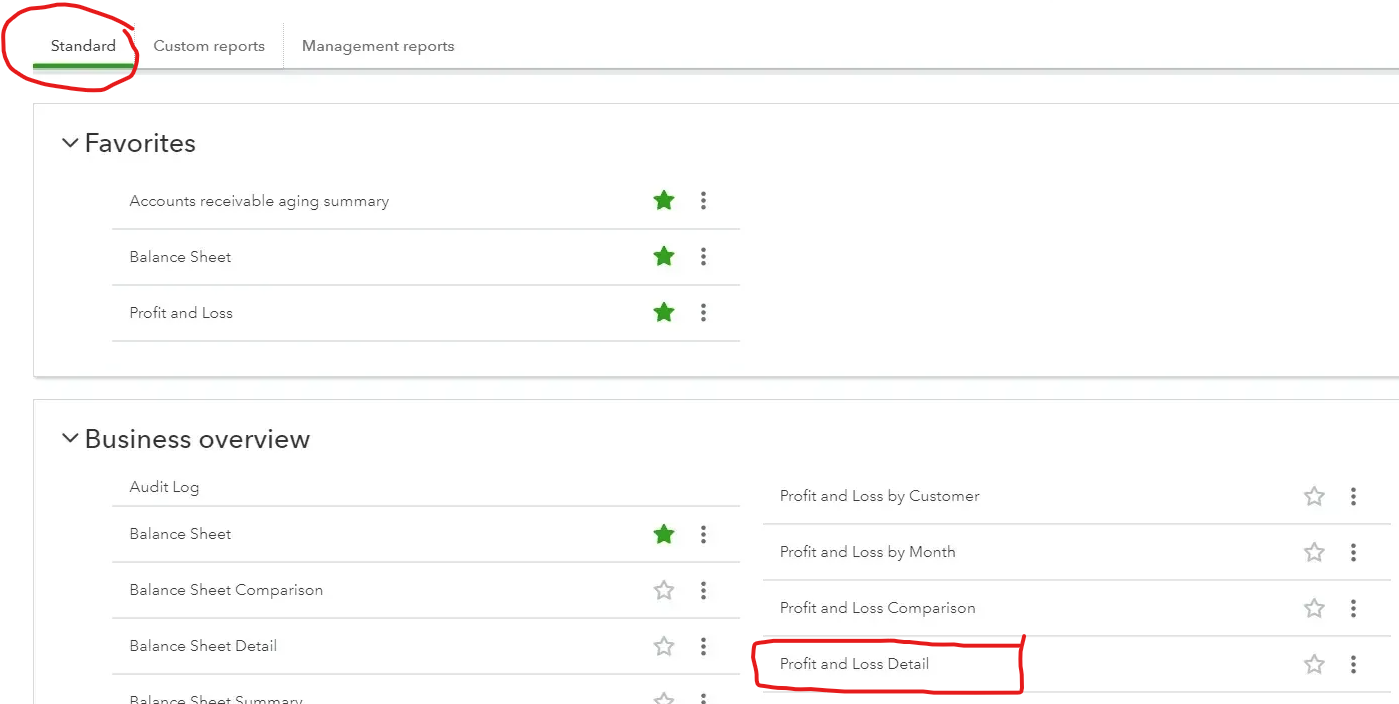Favorite Profit and Loss Detail using its star
Image resolution: width=1399 pixels, height=704 pixels.
point(1313,663)
